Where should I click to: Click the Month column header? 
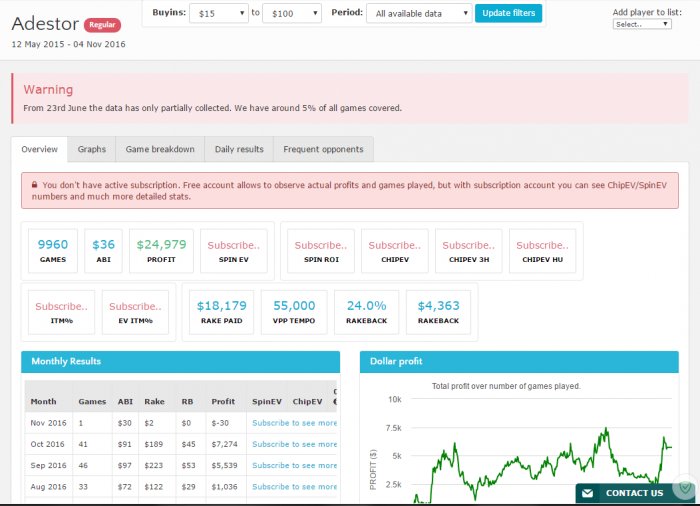pos(43,401)
